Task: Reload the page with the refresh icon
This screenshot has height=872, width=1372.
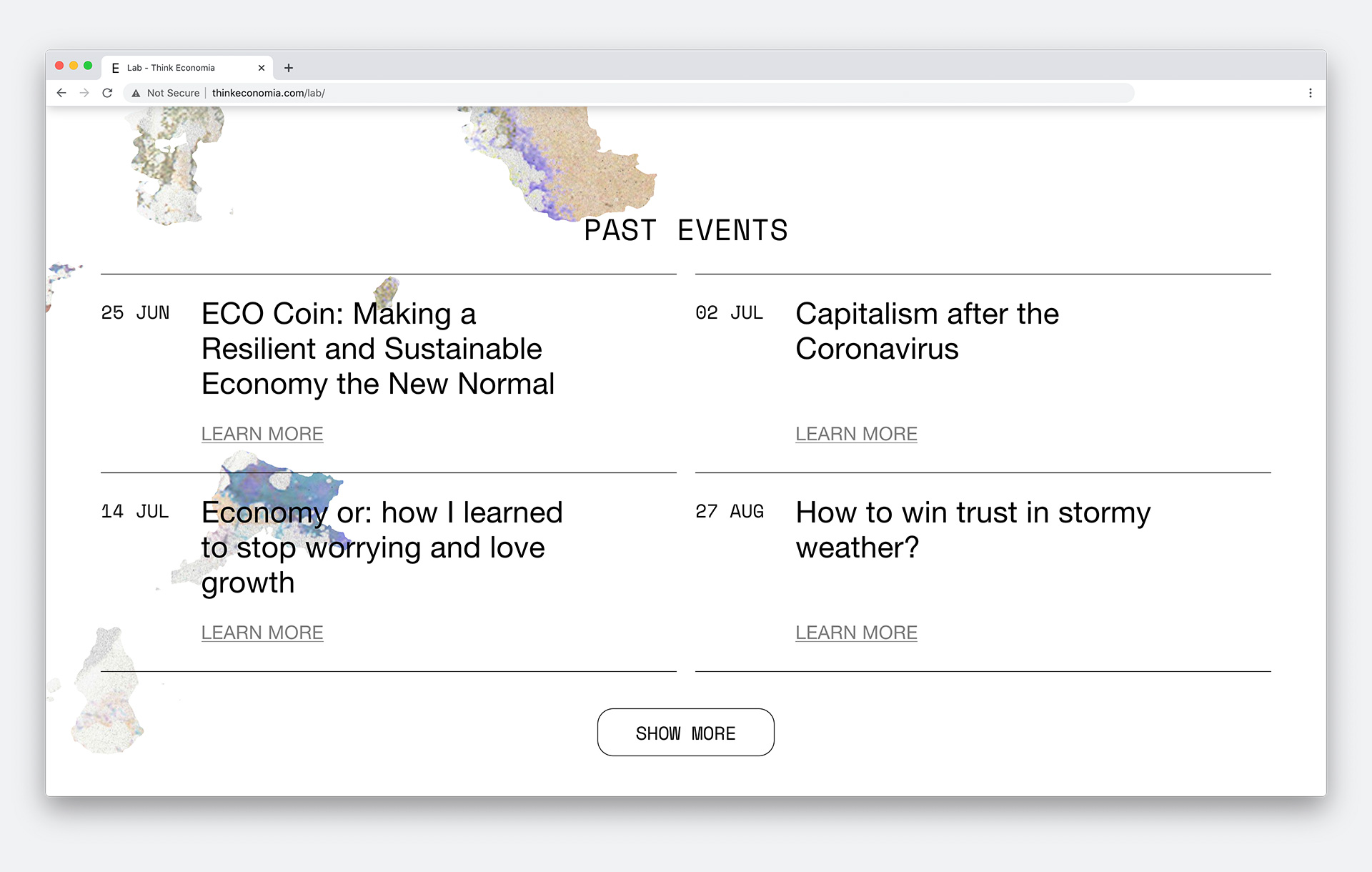Action: point(107,93)
